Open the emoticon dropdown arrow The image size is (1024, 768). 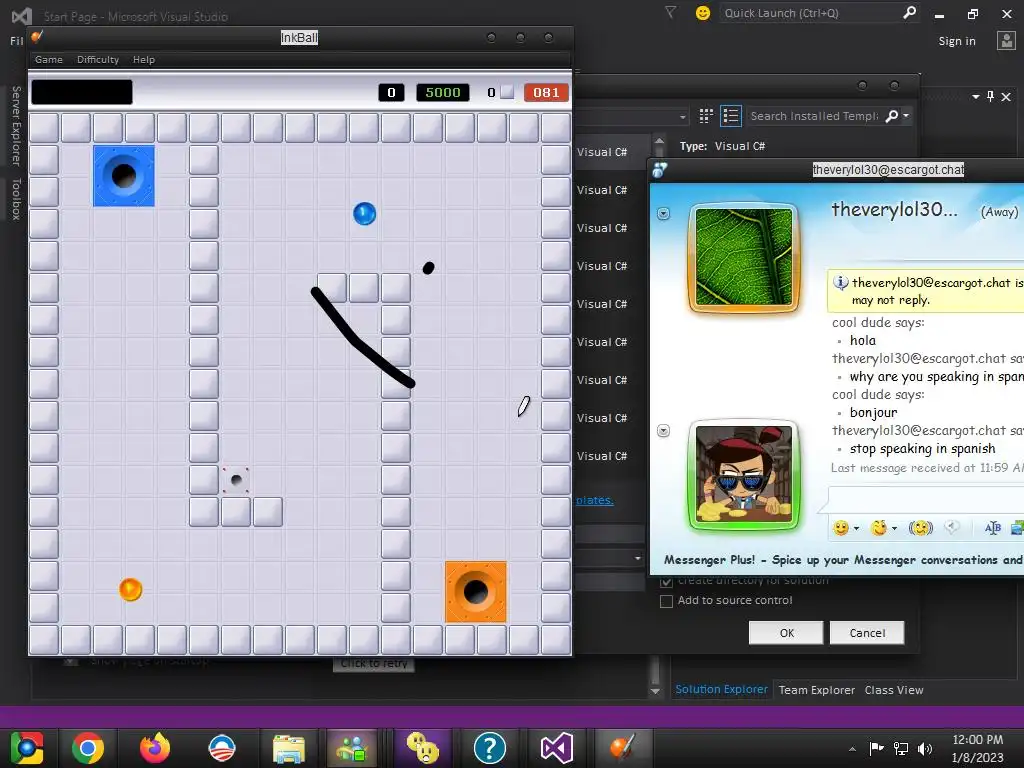point(856,528)
